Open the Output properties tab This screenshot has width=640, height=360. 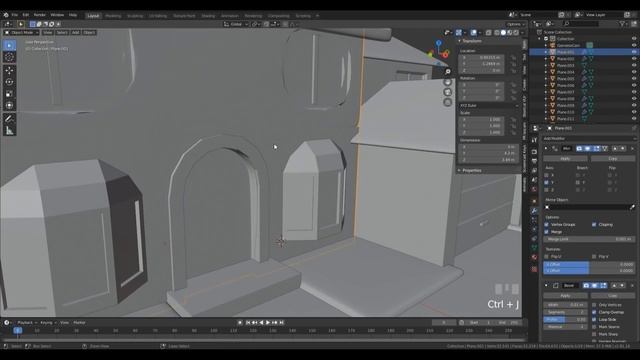click(534, 161)
